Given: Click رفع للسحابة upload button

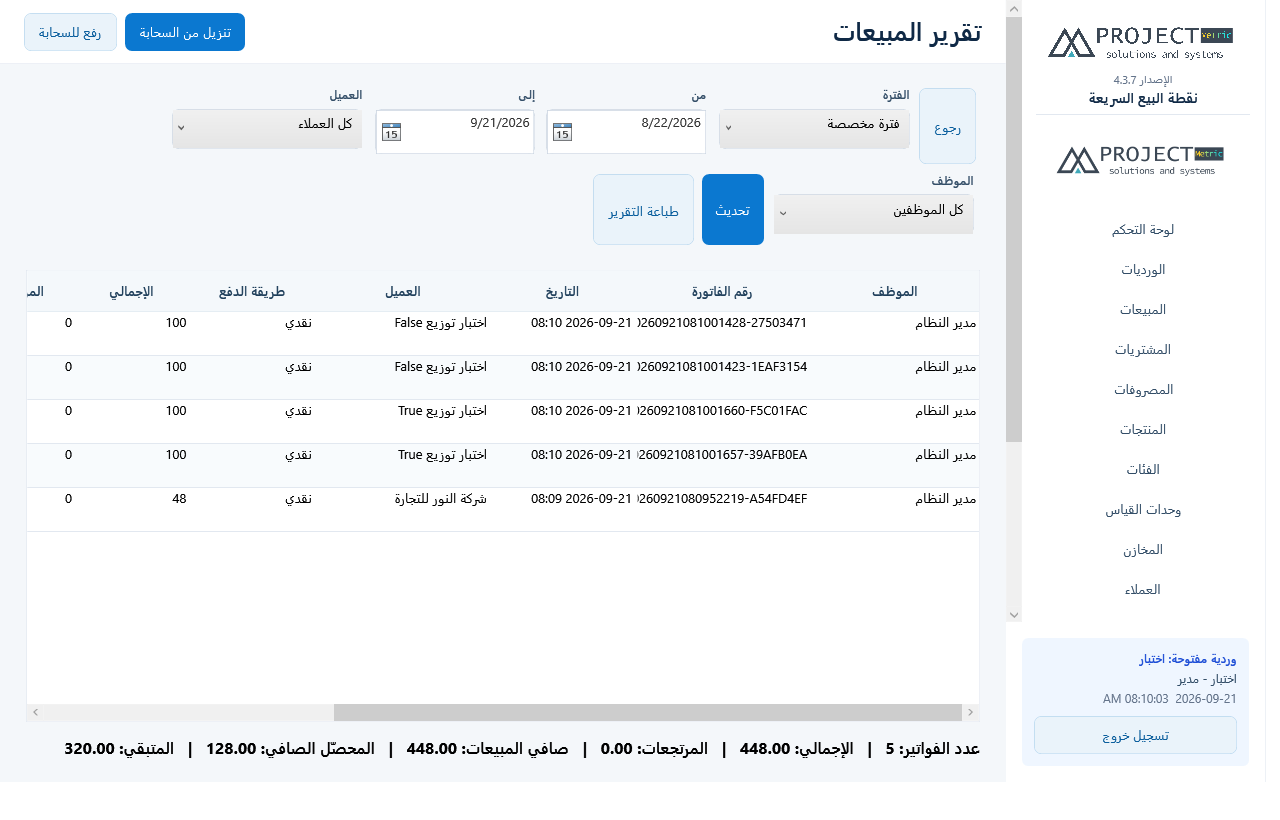Looking at the screenshot, I should [70, 32].
